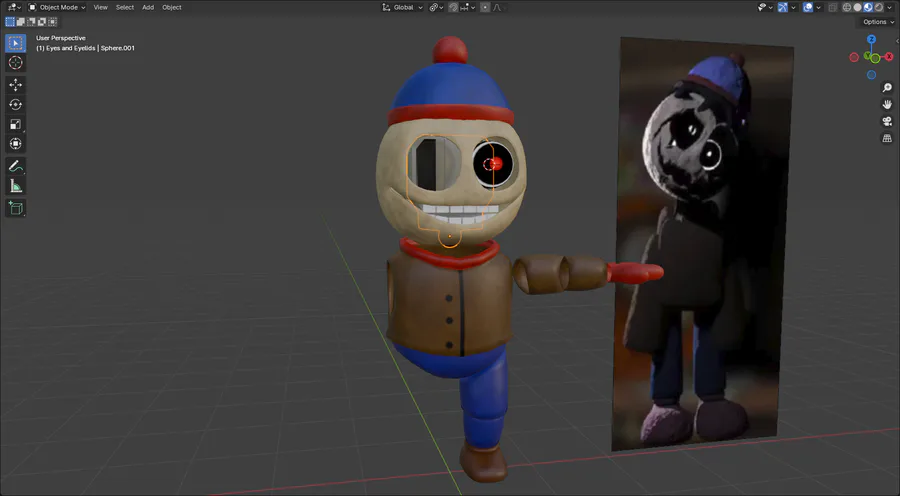Switch perspective/orthographic with grid icon
The height and width of the screenshot is (496, 900).
(887, 138)
